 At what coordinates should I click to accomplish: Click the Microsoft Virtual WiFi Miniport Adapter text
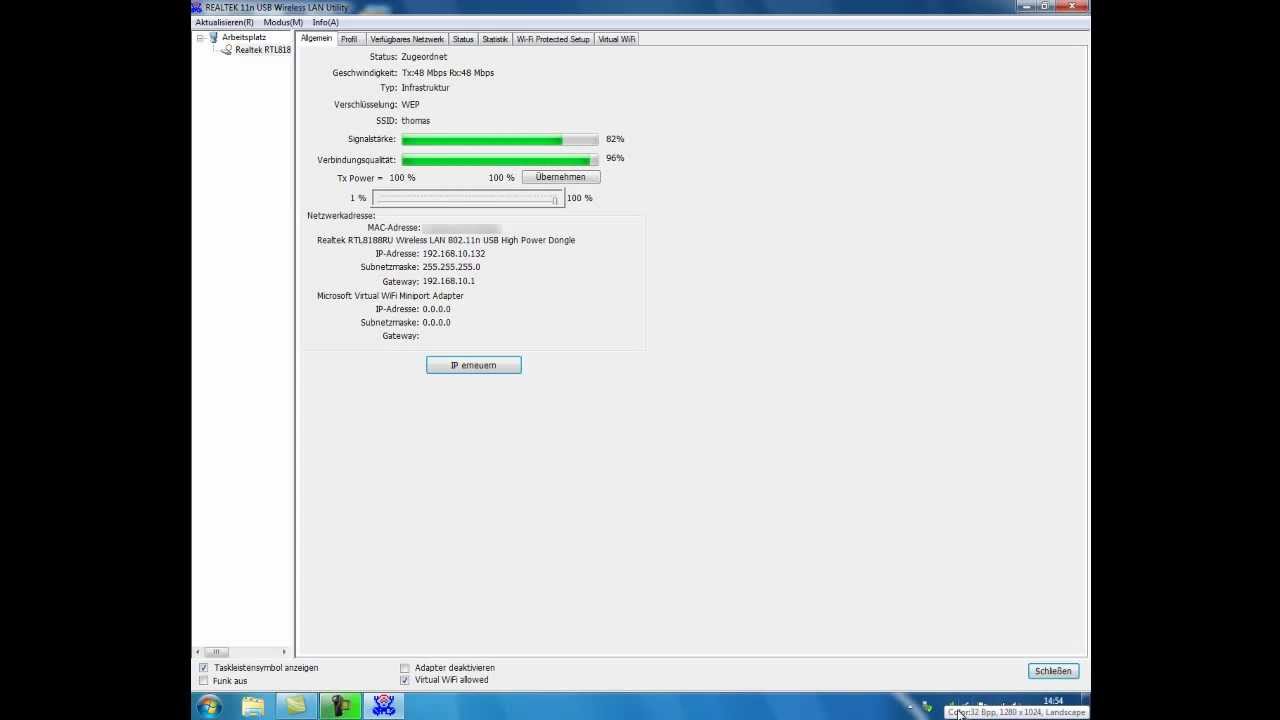(x=390, y=296)
